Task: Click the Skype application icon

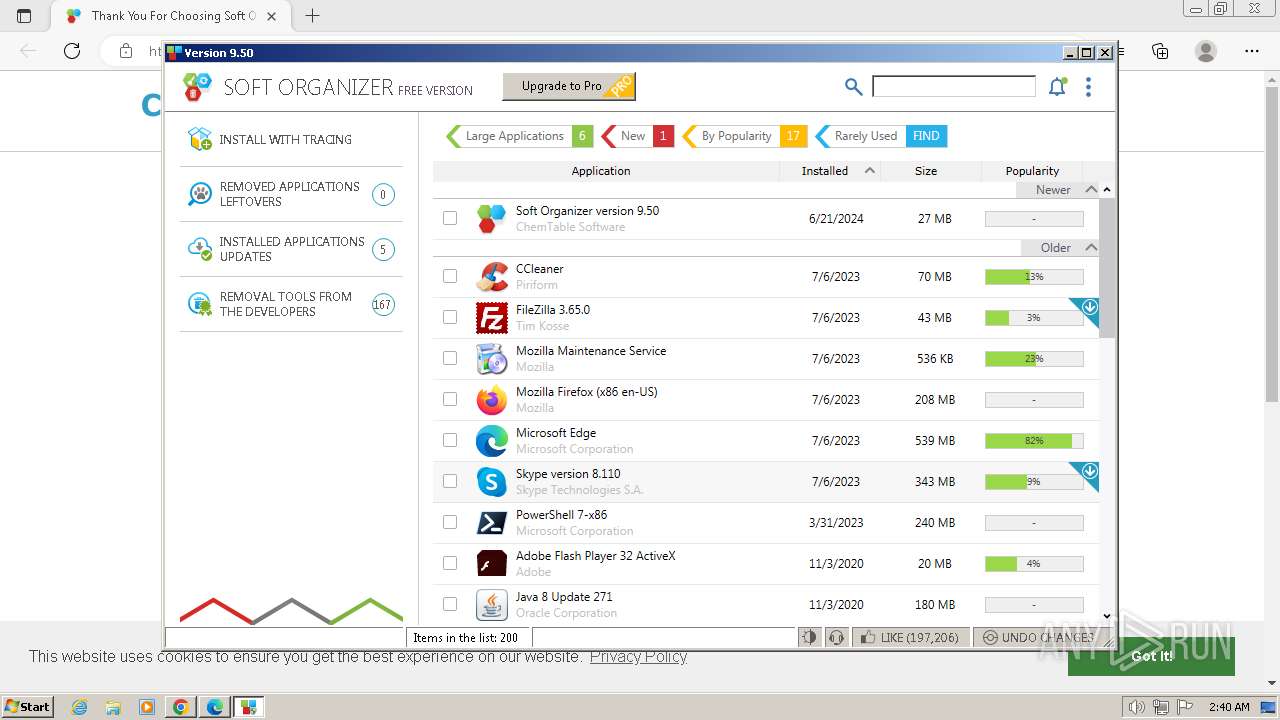Action: tap(491, 482)
